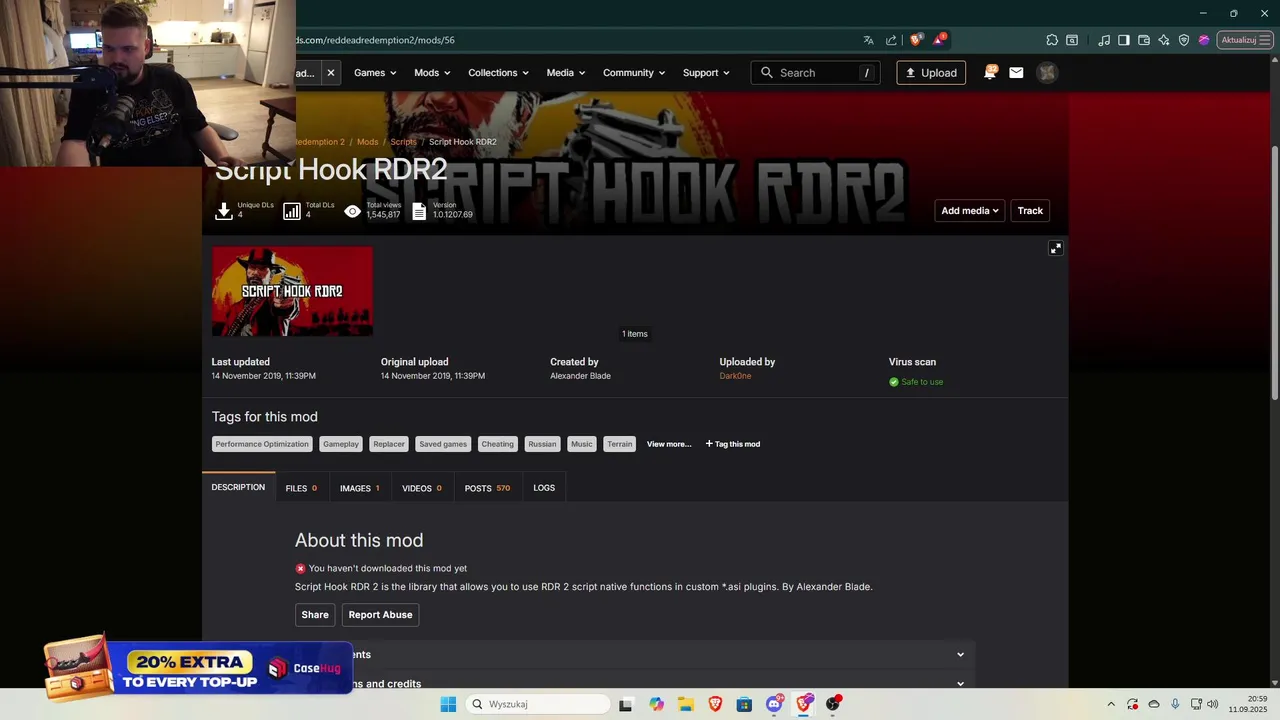Click the Terrain tag
Viewport: 1280px width, 720px height.
coord(620,444)
